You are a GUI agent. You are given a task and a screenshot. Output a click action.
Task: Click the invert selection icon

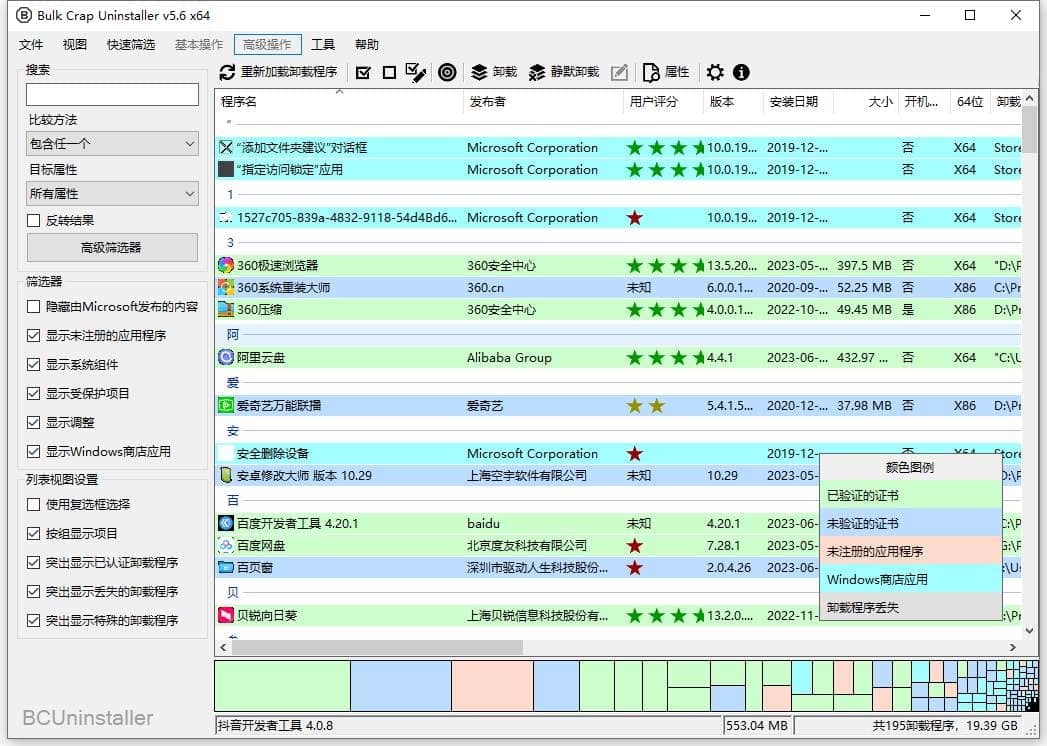(415, 72)
